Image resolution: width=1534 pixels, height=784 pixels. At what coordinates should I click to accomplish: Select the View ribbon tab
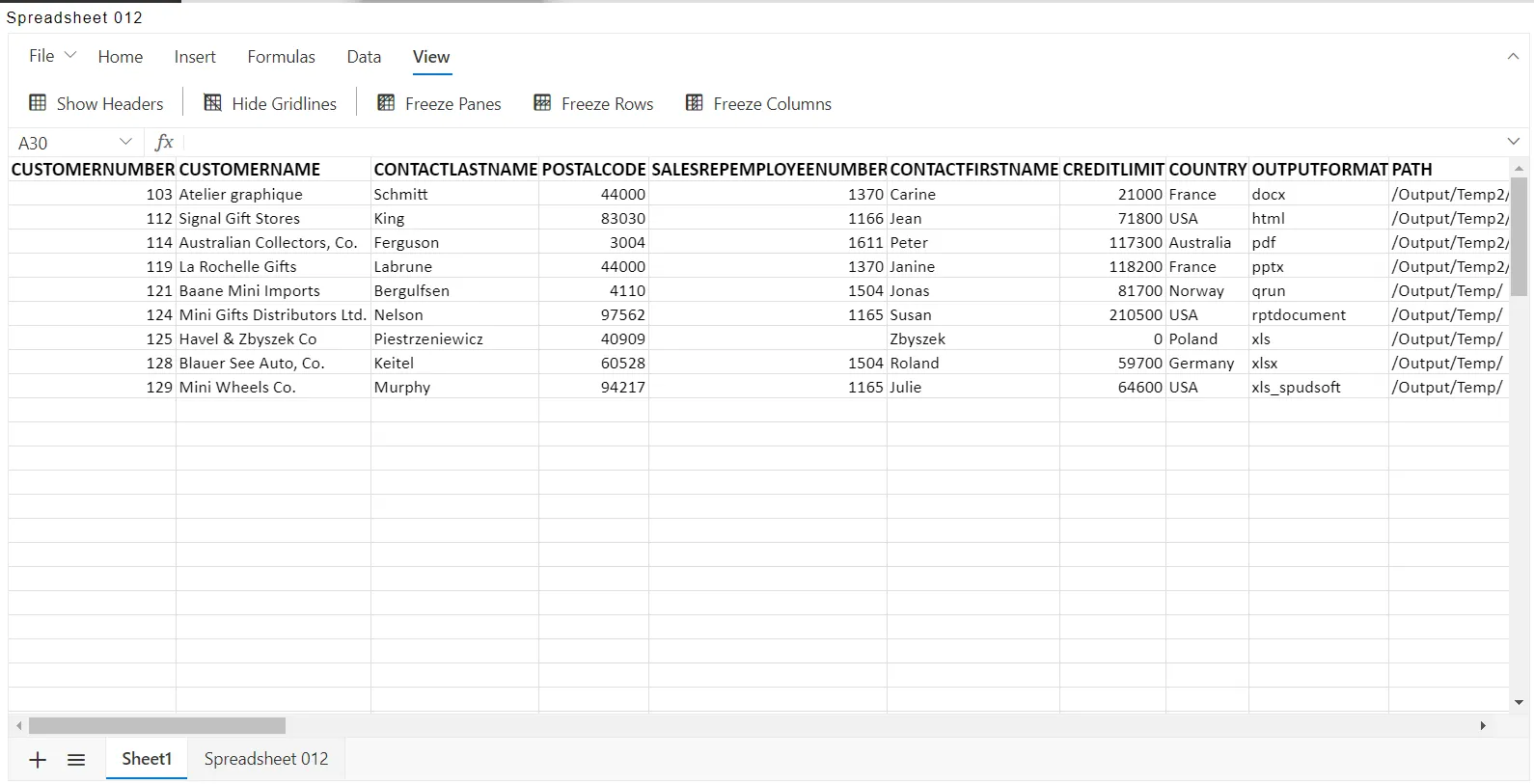[431, 57]
